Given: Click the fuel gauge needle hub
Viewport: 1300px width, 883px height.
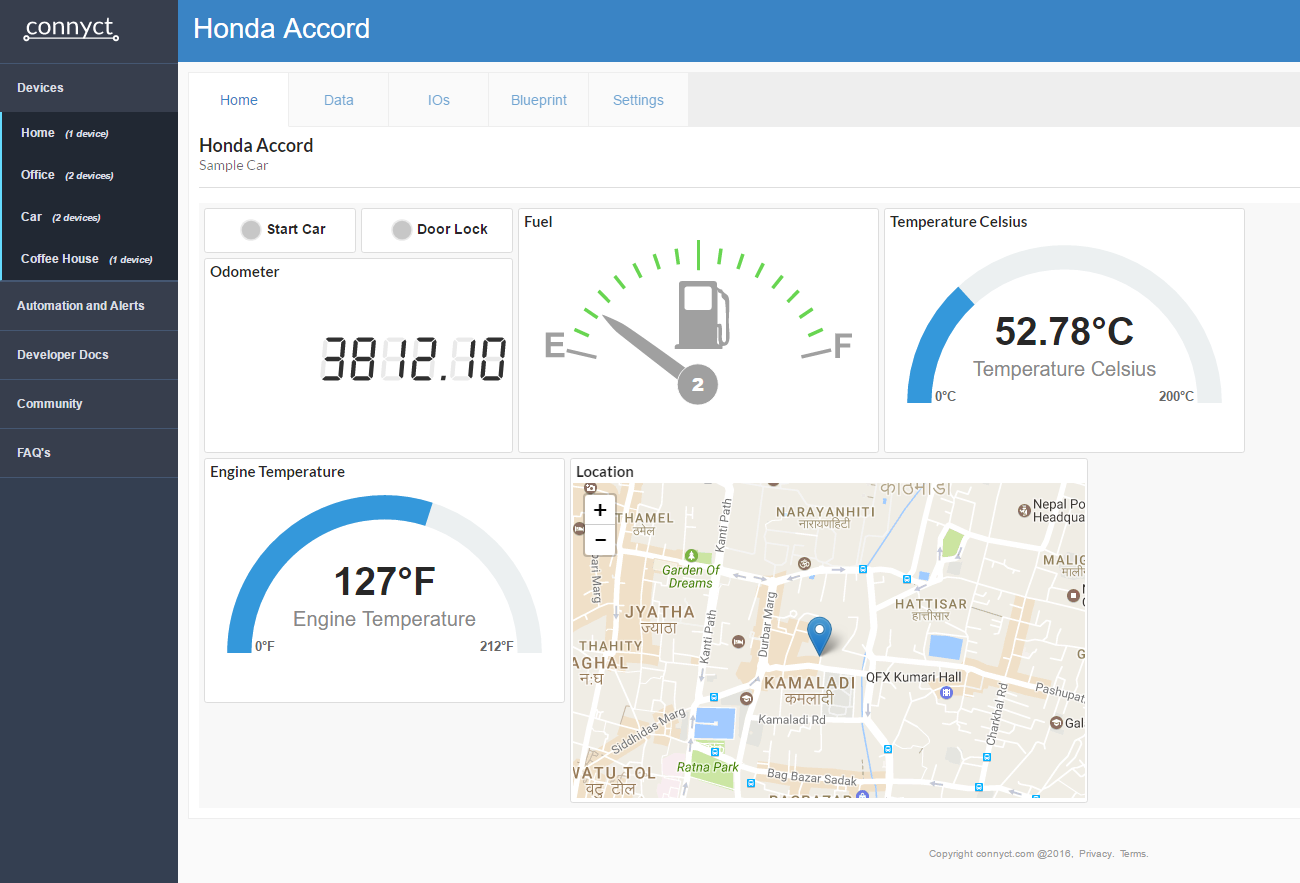Looking at the screenshot, I should [x=698, y=384].
